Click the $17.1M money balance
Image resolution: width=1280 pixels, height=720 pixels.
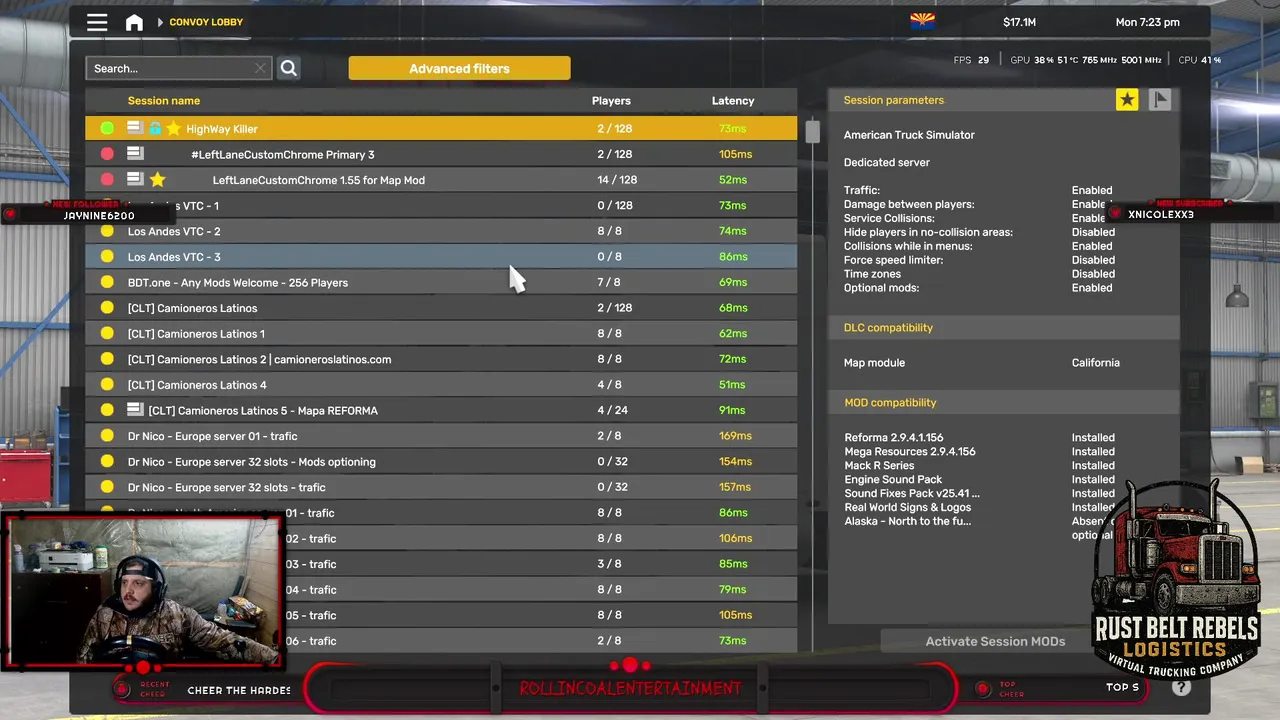click(1019, 22)
